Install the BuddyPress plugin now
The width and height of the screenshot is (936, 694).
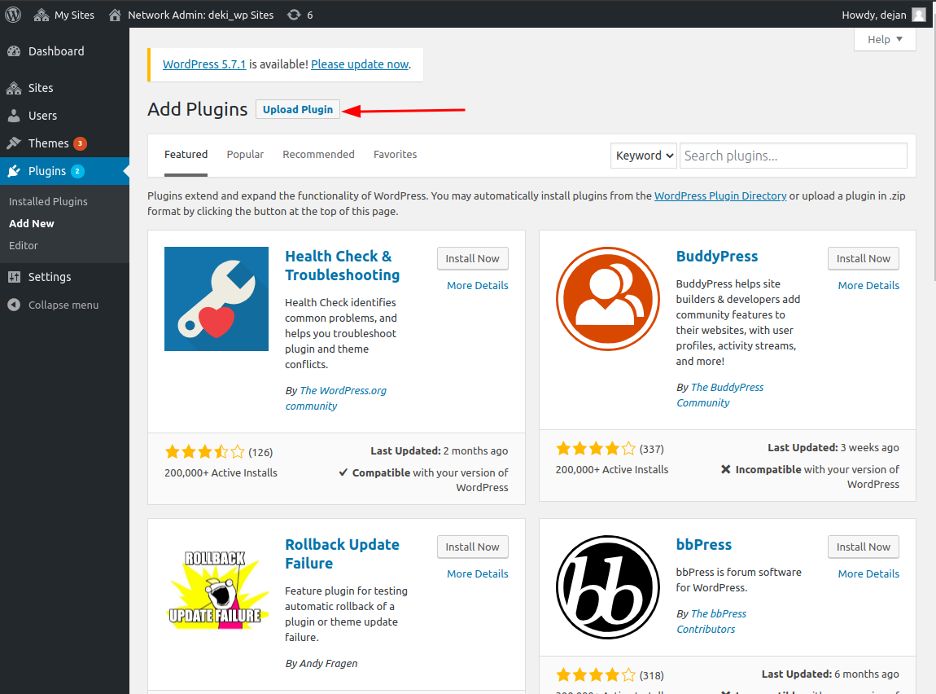pos(863,258)
